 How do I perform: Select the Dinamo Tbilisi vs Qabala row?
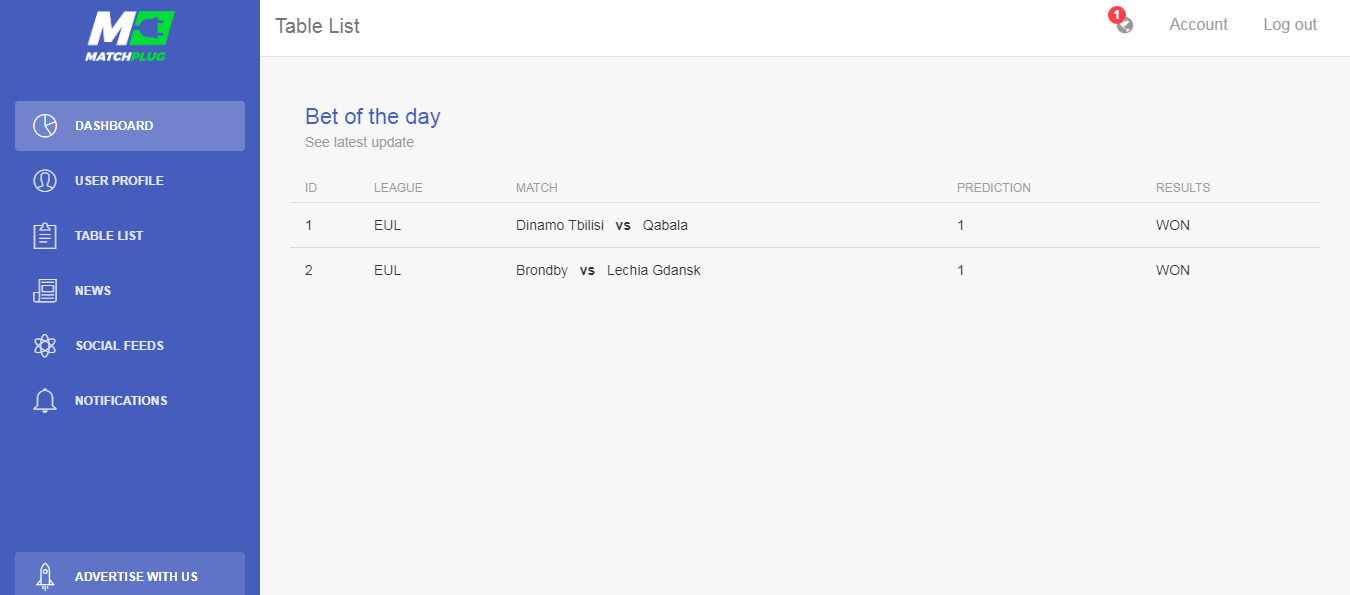(805, 225)
